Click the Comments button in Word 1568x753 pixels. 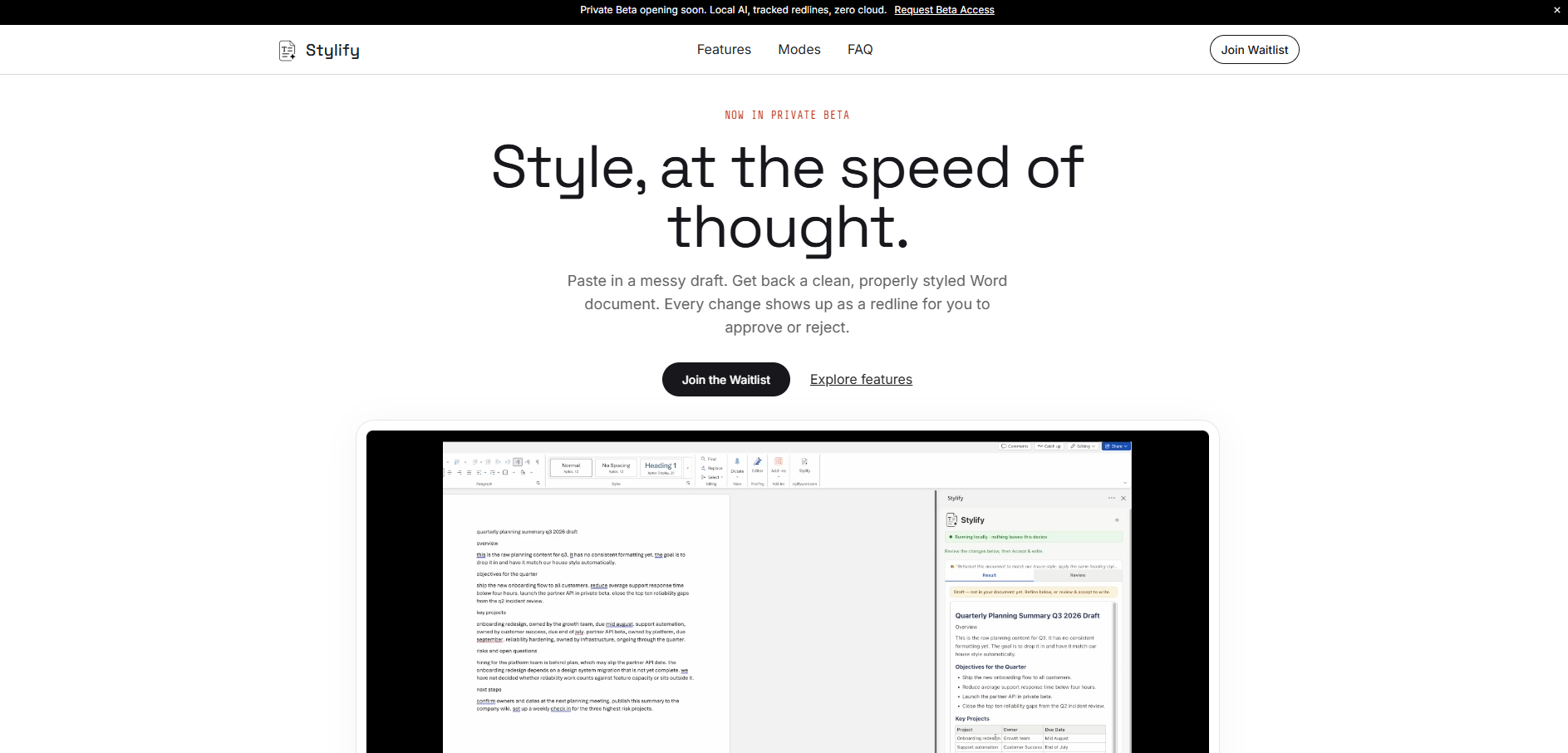pyautogui.click(x=1015, y=446)
